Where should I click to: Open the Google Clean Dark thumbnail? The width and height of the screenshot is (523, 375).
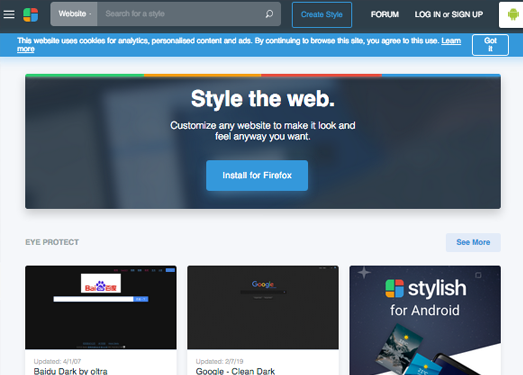point(263,308)
